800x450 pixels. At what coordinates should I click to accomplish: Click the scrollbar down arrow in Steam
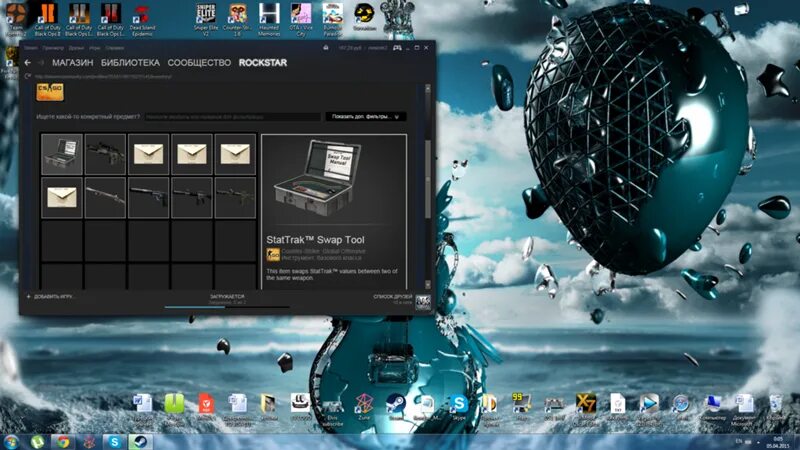(428, 285)
